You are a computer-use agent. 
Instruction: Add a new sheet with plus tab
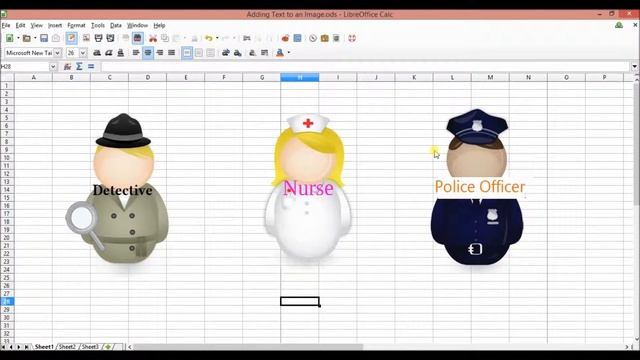(x=108, y=347)
